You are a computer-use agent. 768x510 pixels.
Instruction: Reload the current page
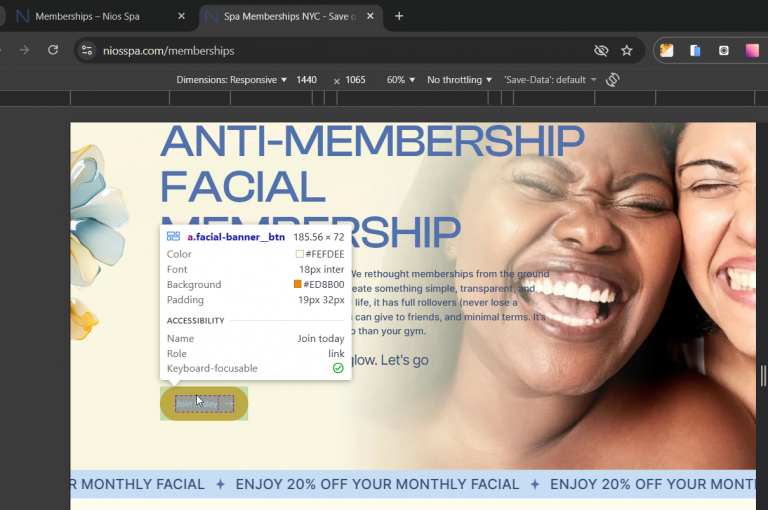[x=53, y=50]
